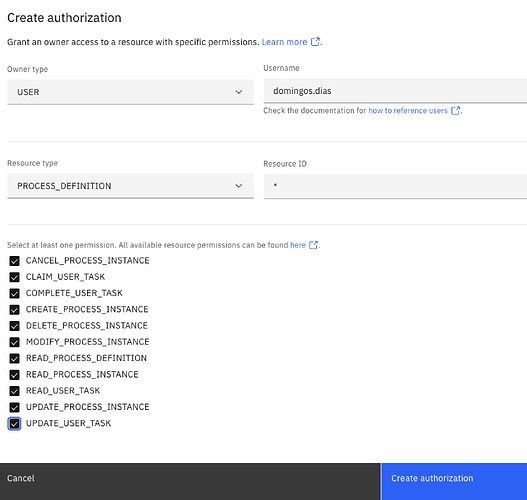The height and width of the screenshot is (500, 527).
Task: Click the Learn more link
Action: (x=284, y=42)
